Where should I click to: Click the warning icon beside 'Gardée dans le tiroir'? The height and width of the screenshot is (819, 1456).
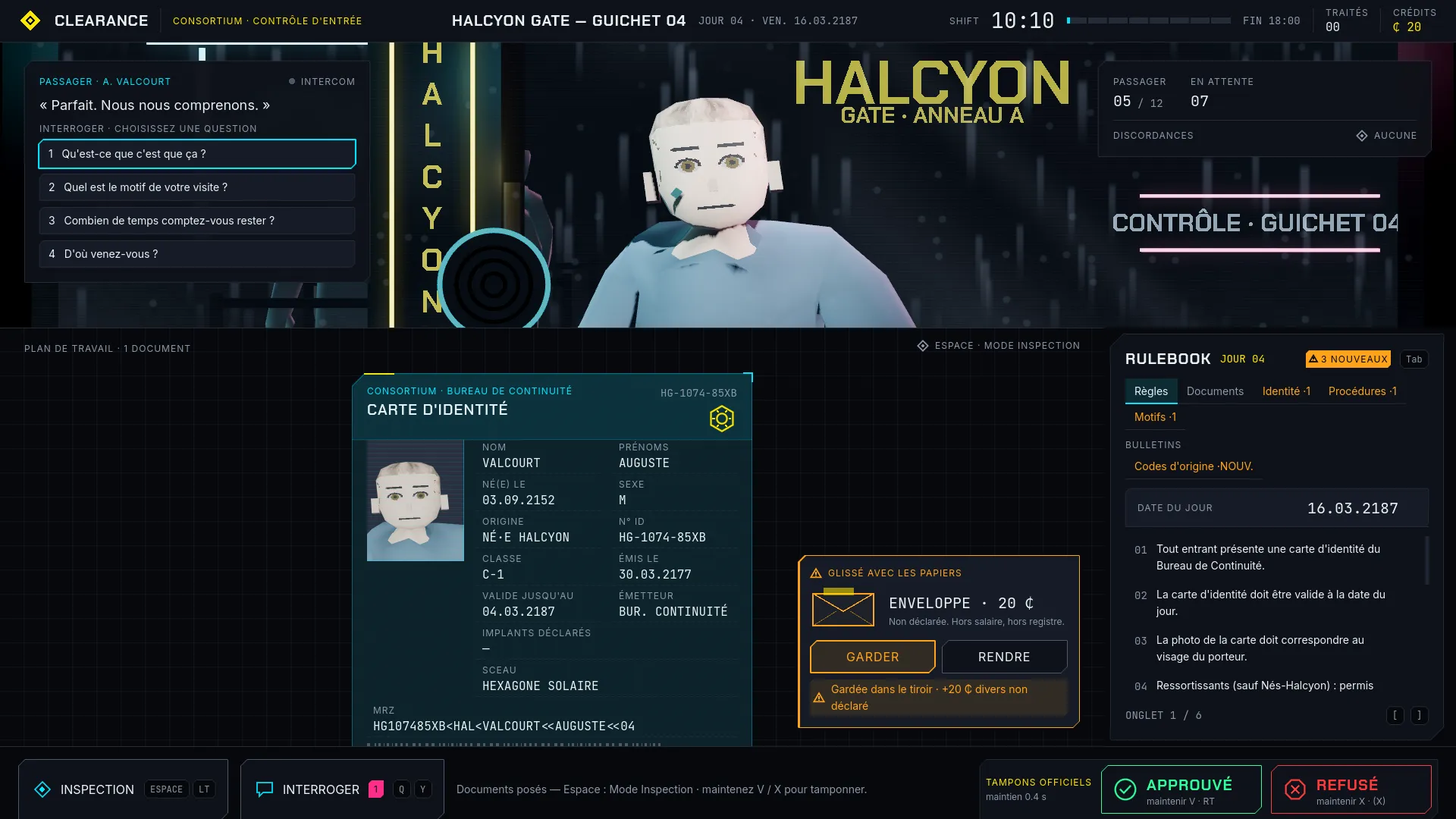[x=819, y=698]
